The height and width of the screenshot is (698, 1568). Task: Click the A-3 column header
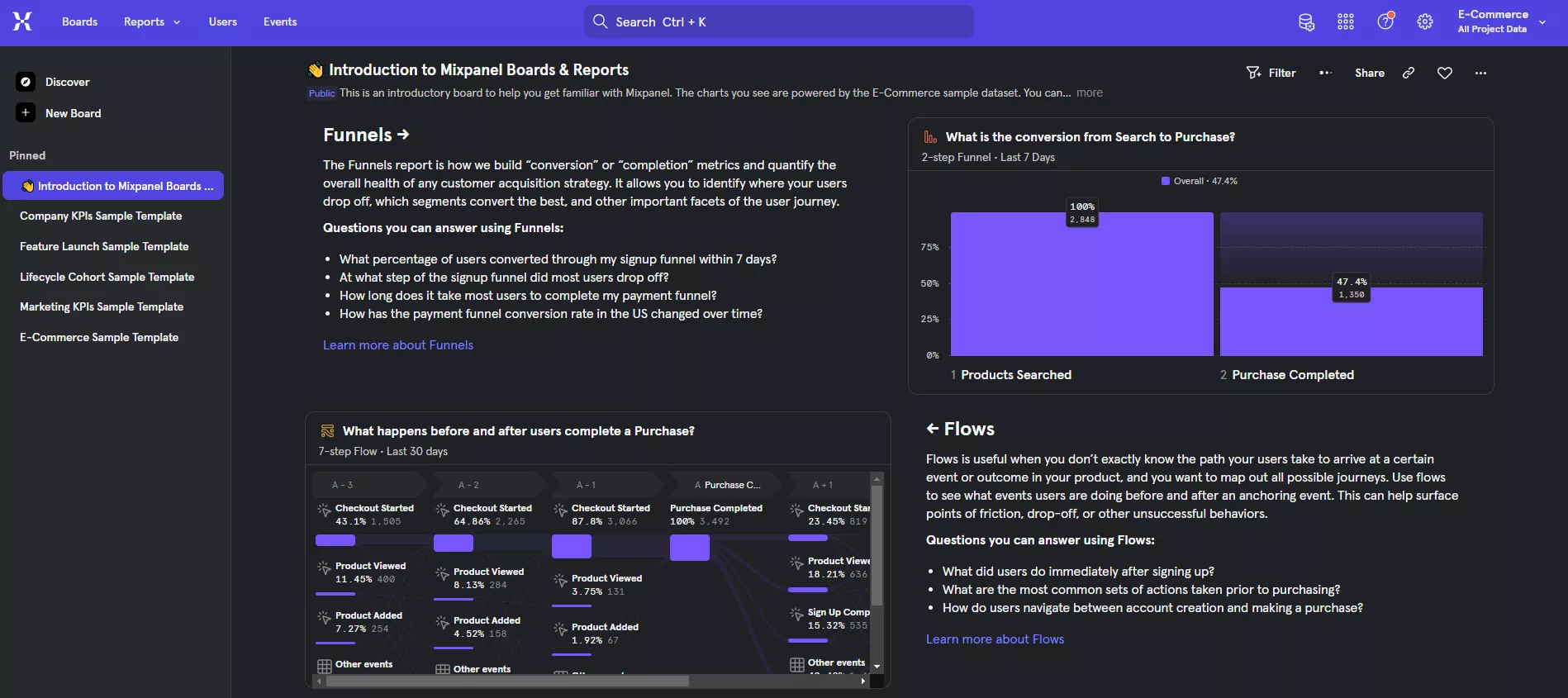click(x=369, y=485)
